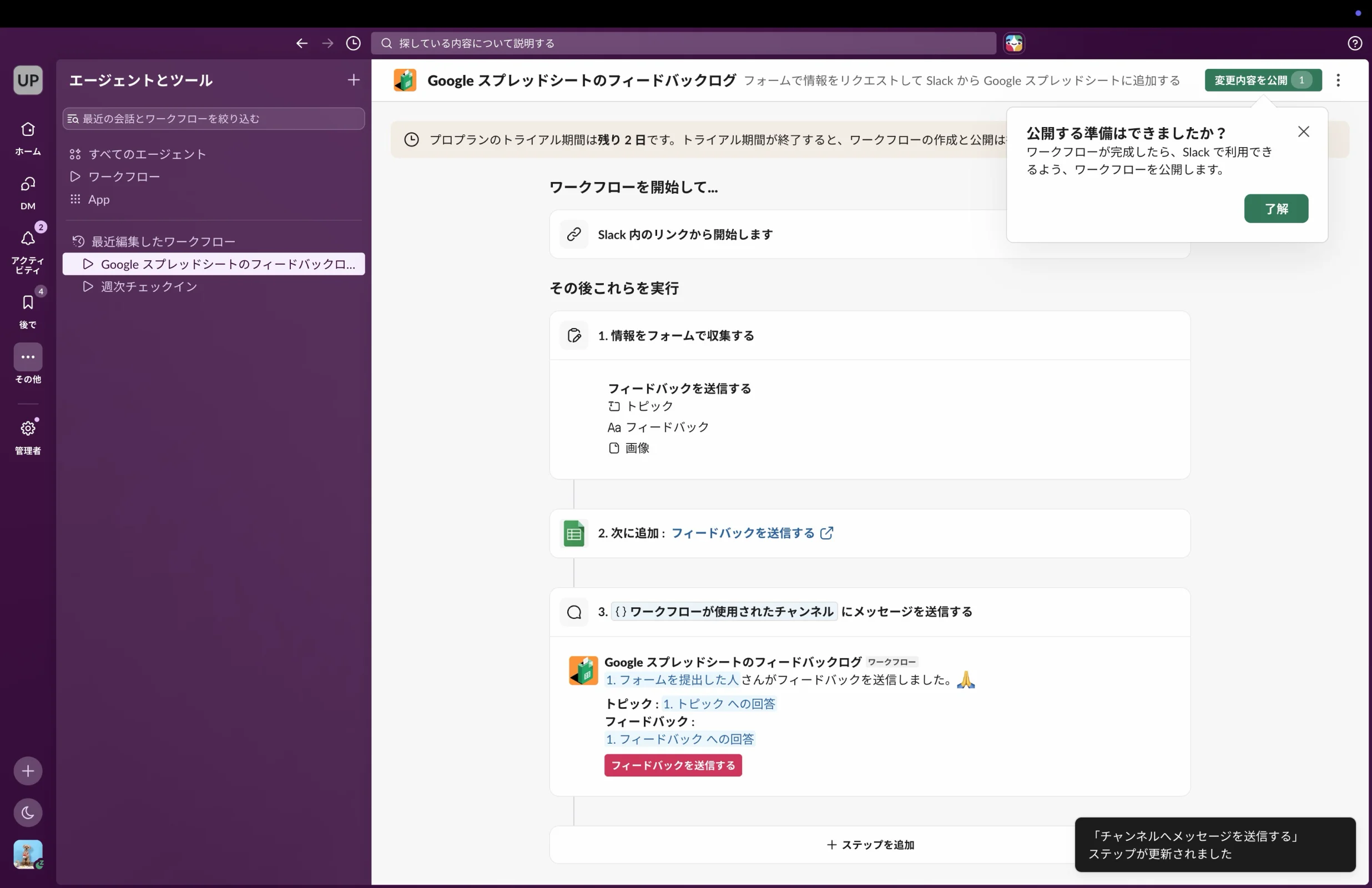This screenshot has width=1372, height=888.
Task: Open その他 more options
Action: (28, 365)
